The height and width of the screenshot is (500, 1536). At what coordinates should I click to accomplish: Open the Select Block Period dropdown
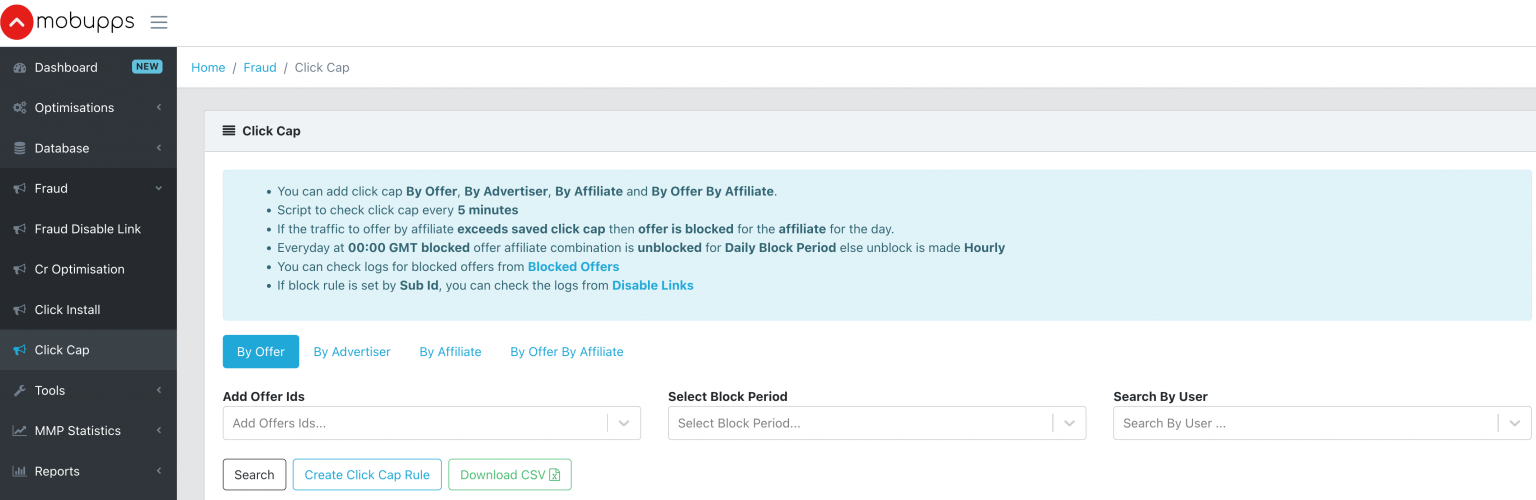pos(877,423)
